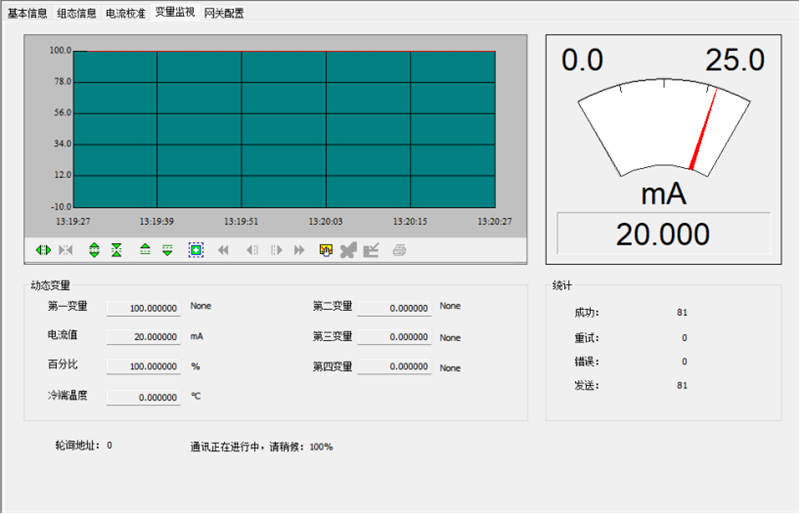Click the ℃ unit beside 冷端温度
This screenshot has height=514, width=800.
pyautogui.click(x=196, y=396)
